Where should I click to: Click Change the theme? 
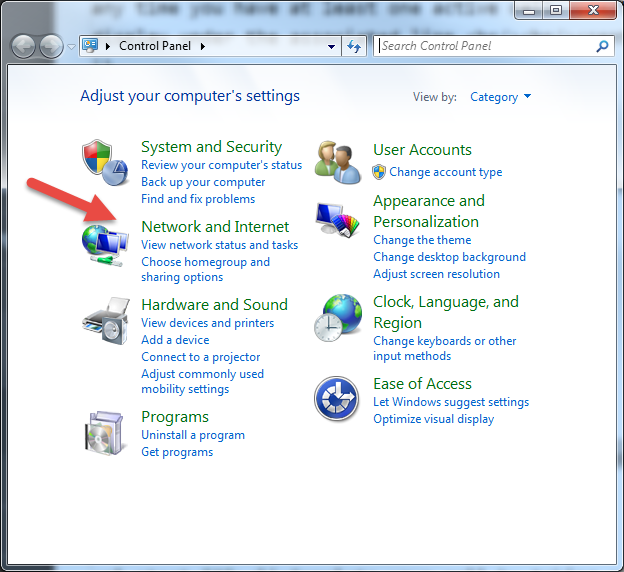(x=422, y=240)
